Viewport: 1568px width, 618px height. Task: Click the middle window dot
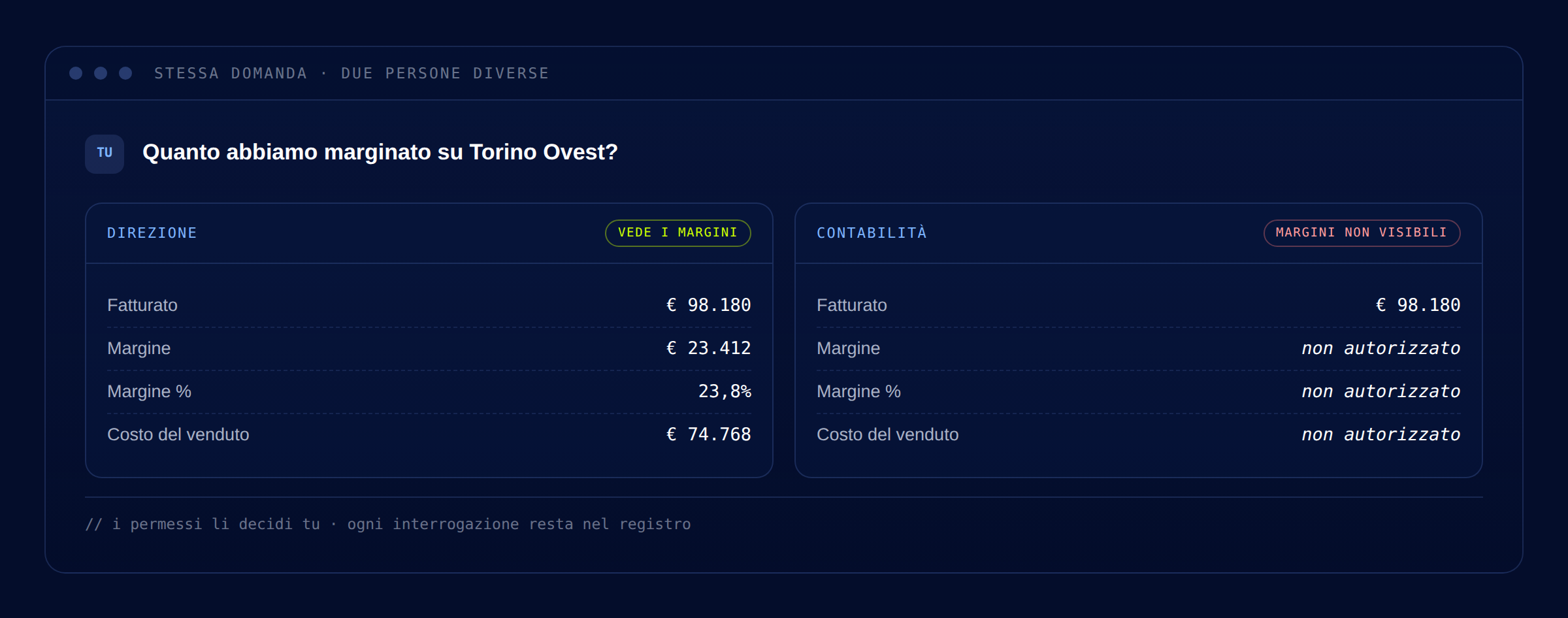click(101, 73)
